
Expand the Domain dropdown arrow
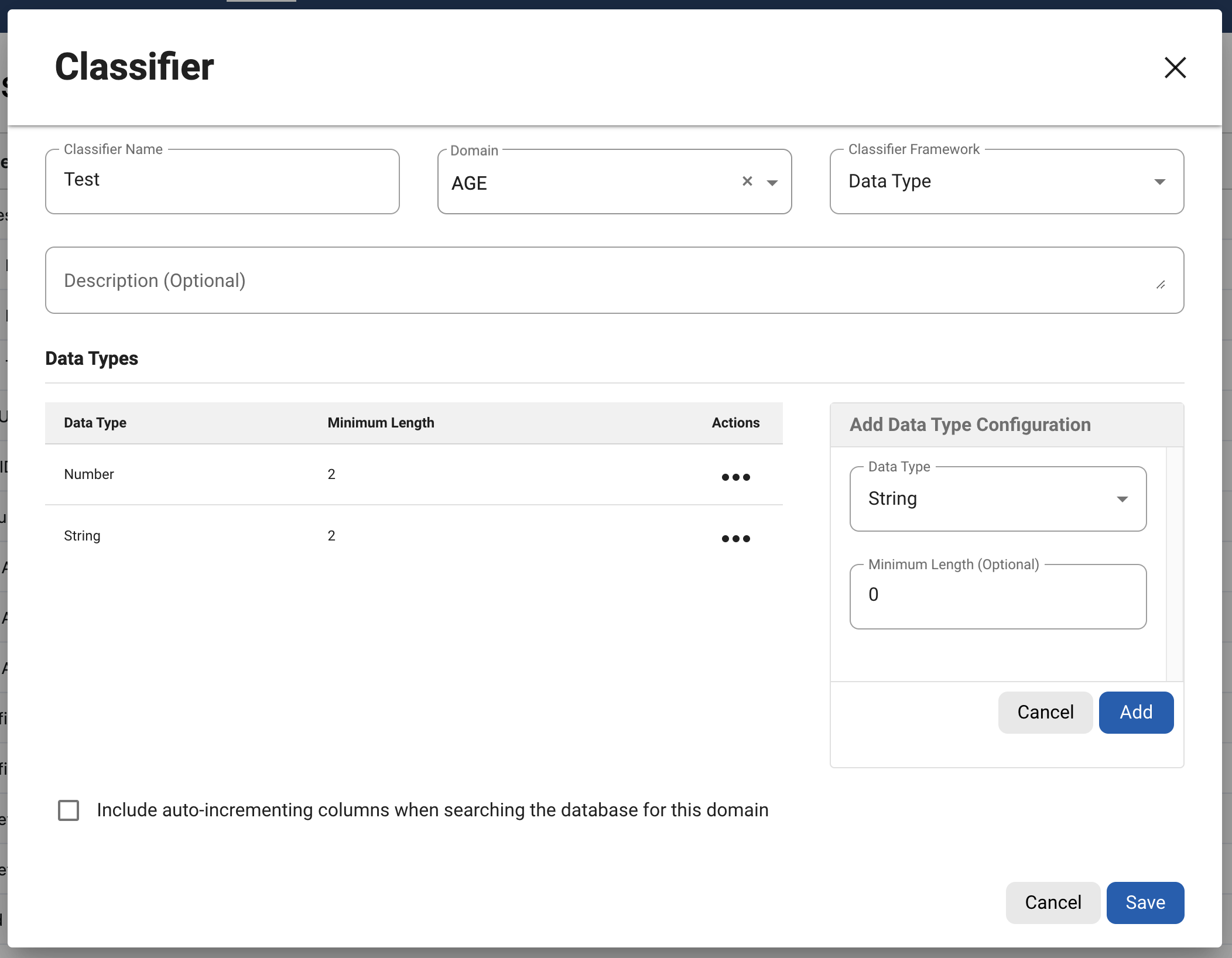click(x=772, y=183)
